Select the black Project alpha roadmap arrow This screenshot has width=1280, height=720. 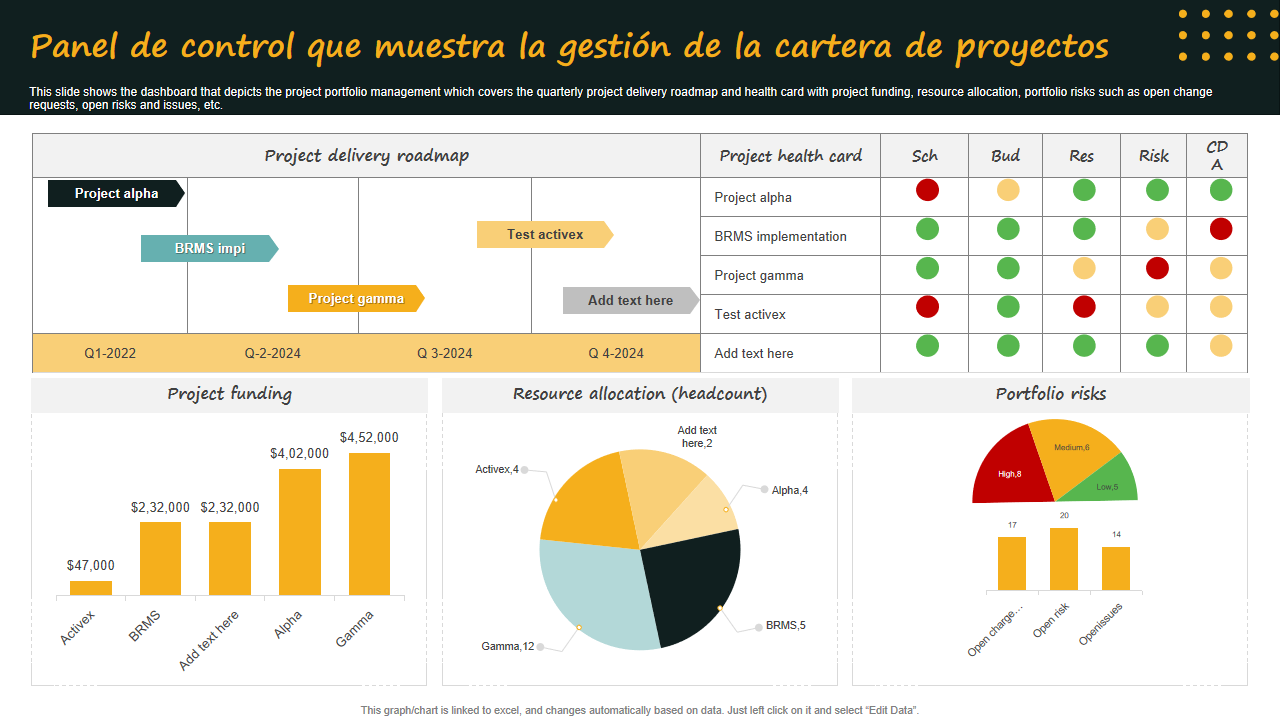click(116, 193)
